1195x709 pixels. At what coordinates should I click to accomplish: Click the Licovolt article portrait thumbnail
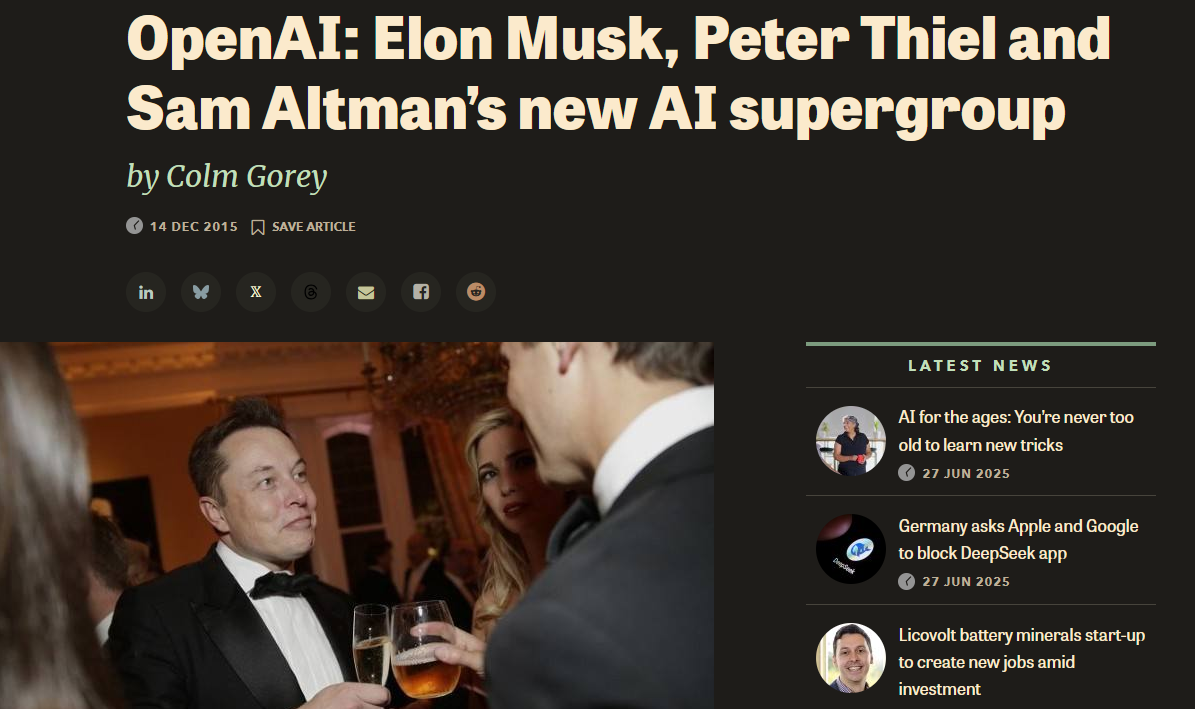pyautogui.click(x=851, y=658)
